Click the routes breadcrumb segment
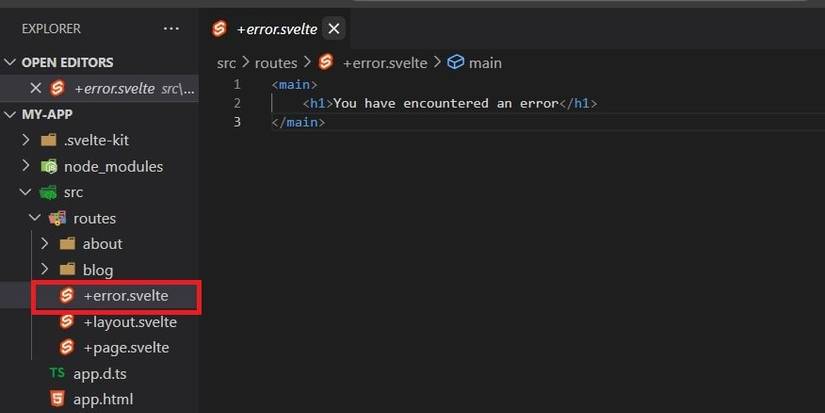Viewport: 825px width, 413px height. click(x=275, y=62)
